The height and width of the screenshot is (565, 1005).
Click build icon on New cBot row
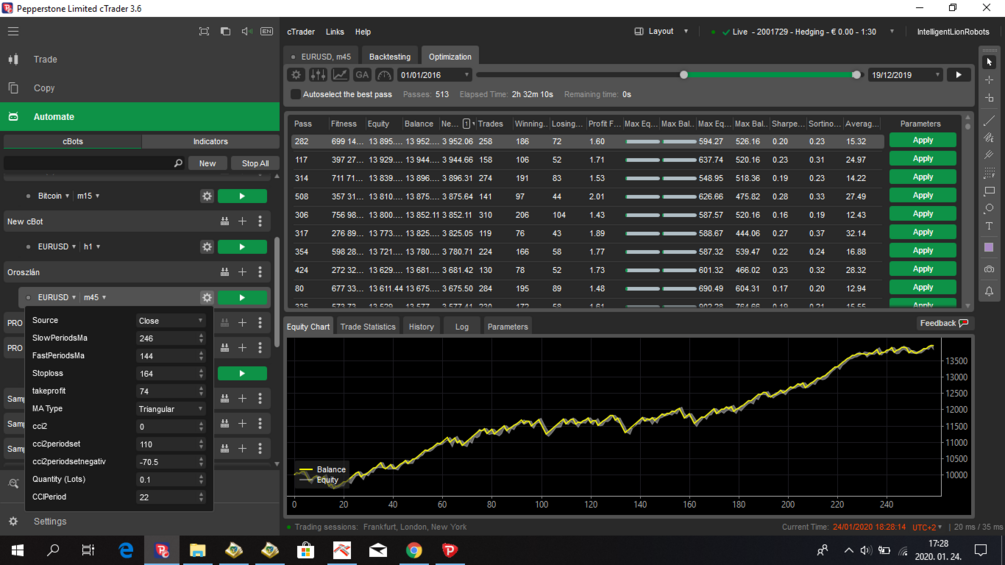[x=224, y=221]
